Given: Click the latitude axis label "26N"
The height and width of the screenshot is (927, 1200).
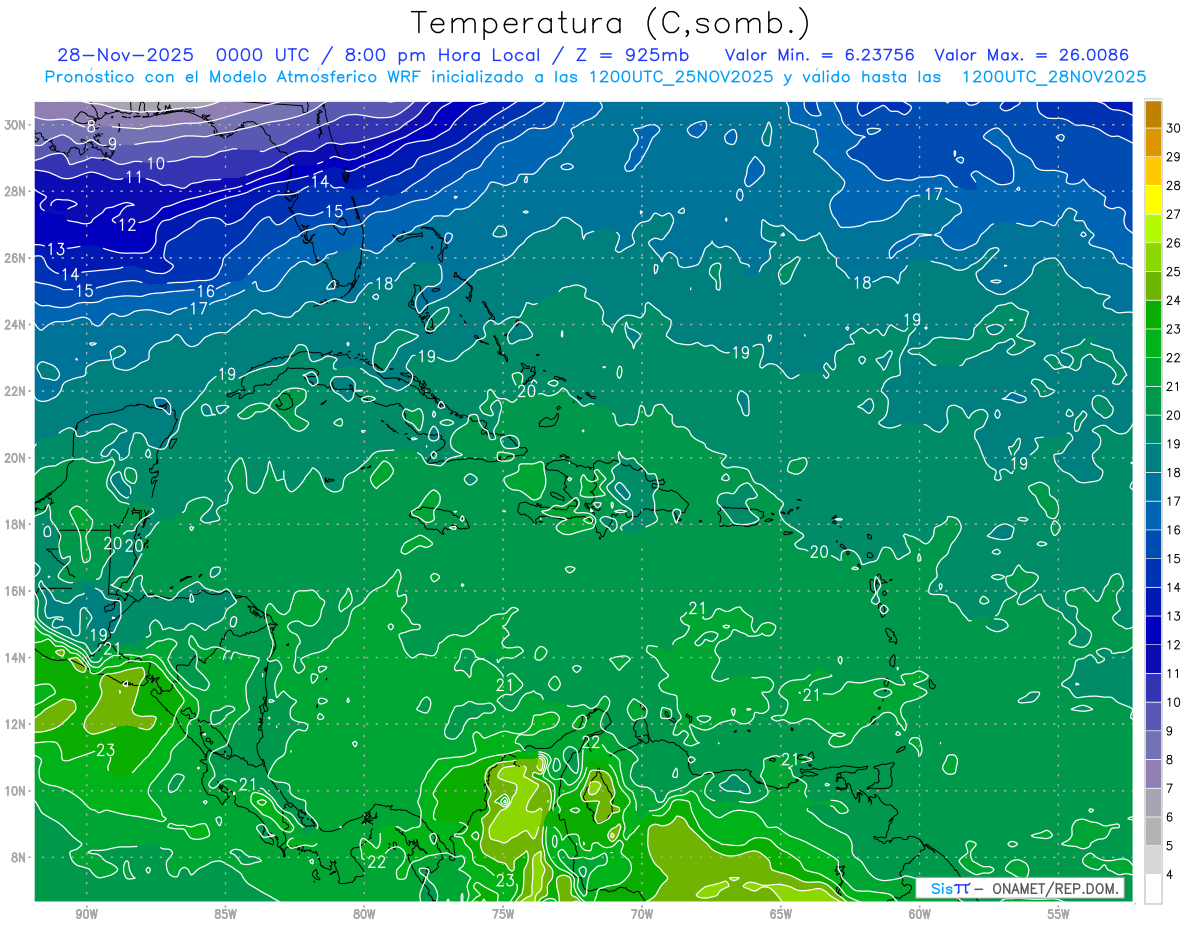Looking at the screenshot, I should (x=17, y=258).
